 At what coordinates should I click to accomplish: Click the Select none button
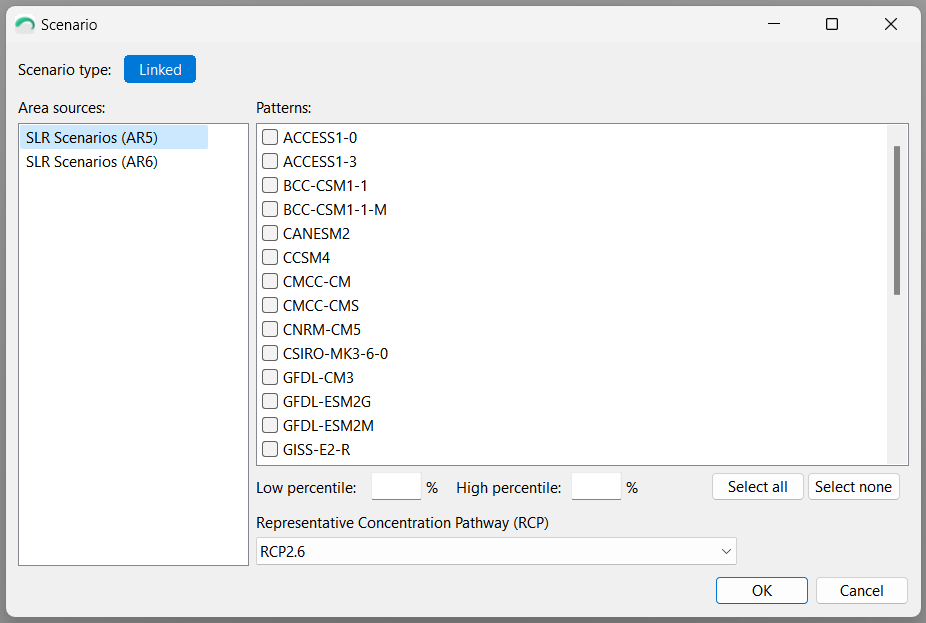(853, 487)
